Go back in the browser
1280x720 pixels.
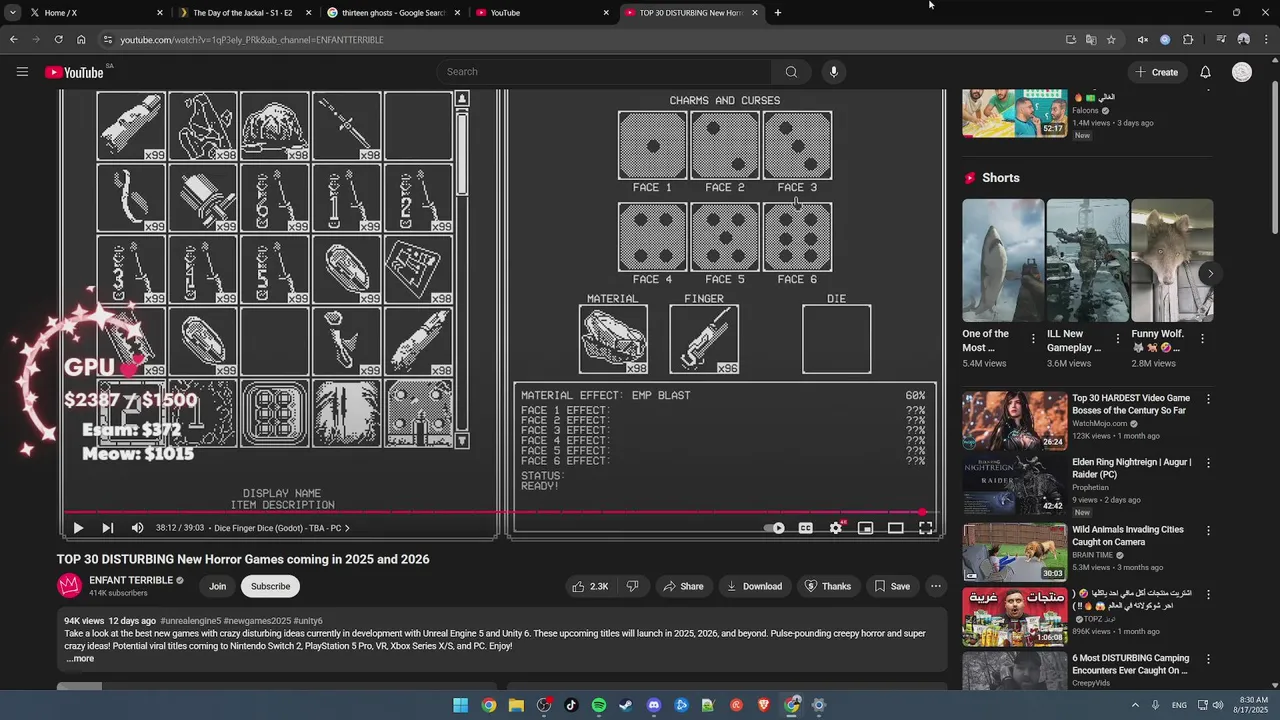click(14, 40)
